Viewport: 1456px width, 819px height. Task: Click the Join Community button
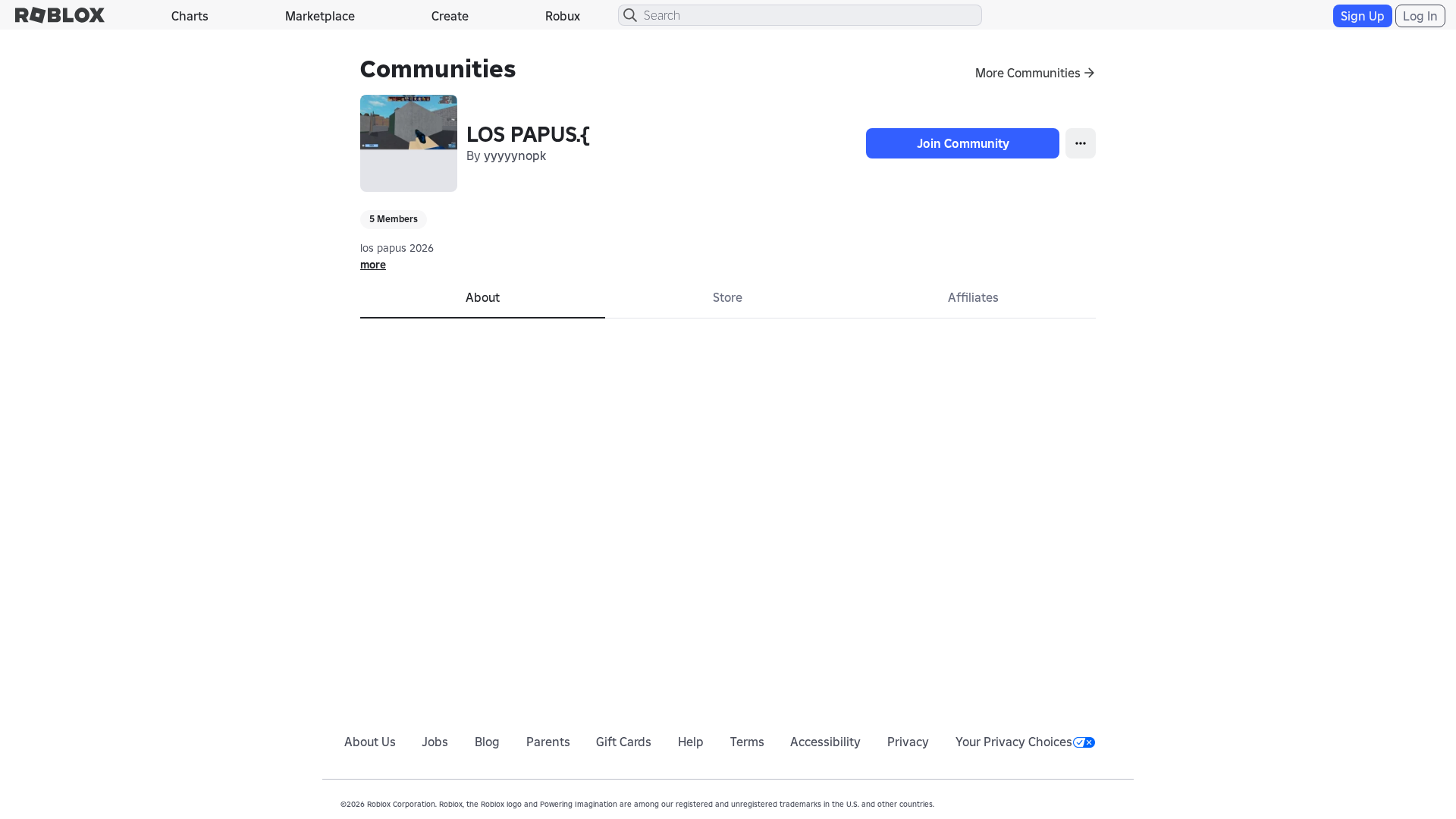click(962, 143)
